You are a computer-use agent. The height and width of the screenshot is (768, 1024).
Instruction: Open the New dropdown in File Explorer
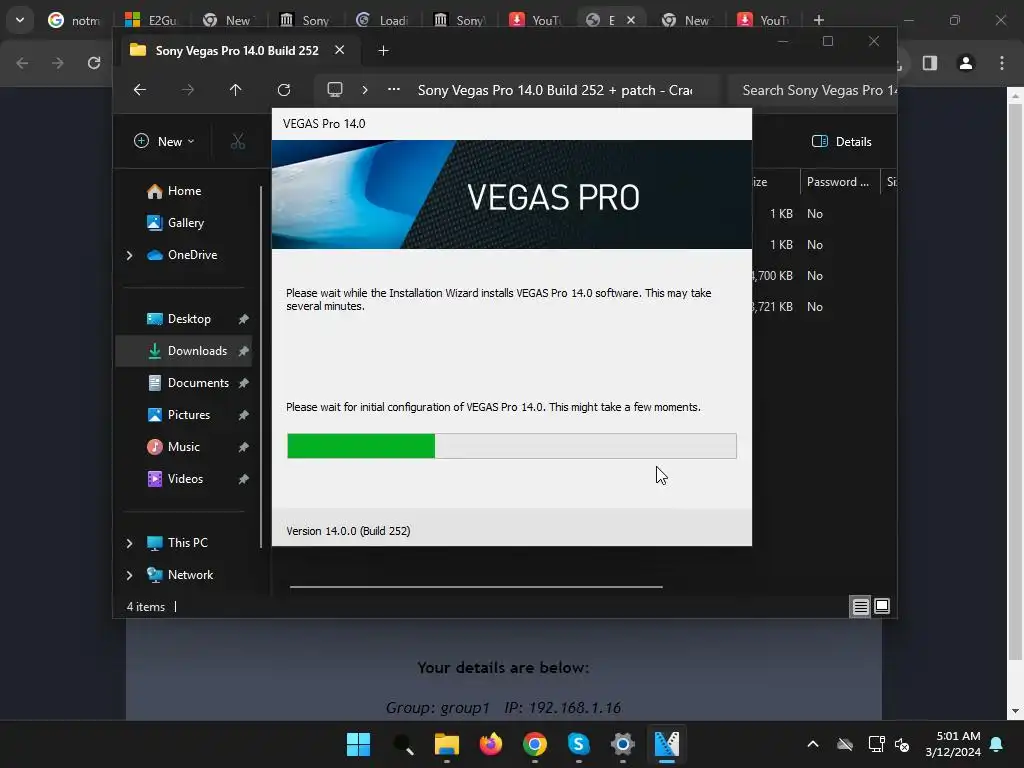tap(165, 141)
